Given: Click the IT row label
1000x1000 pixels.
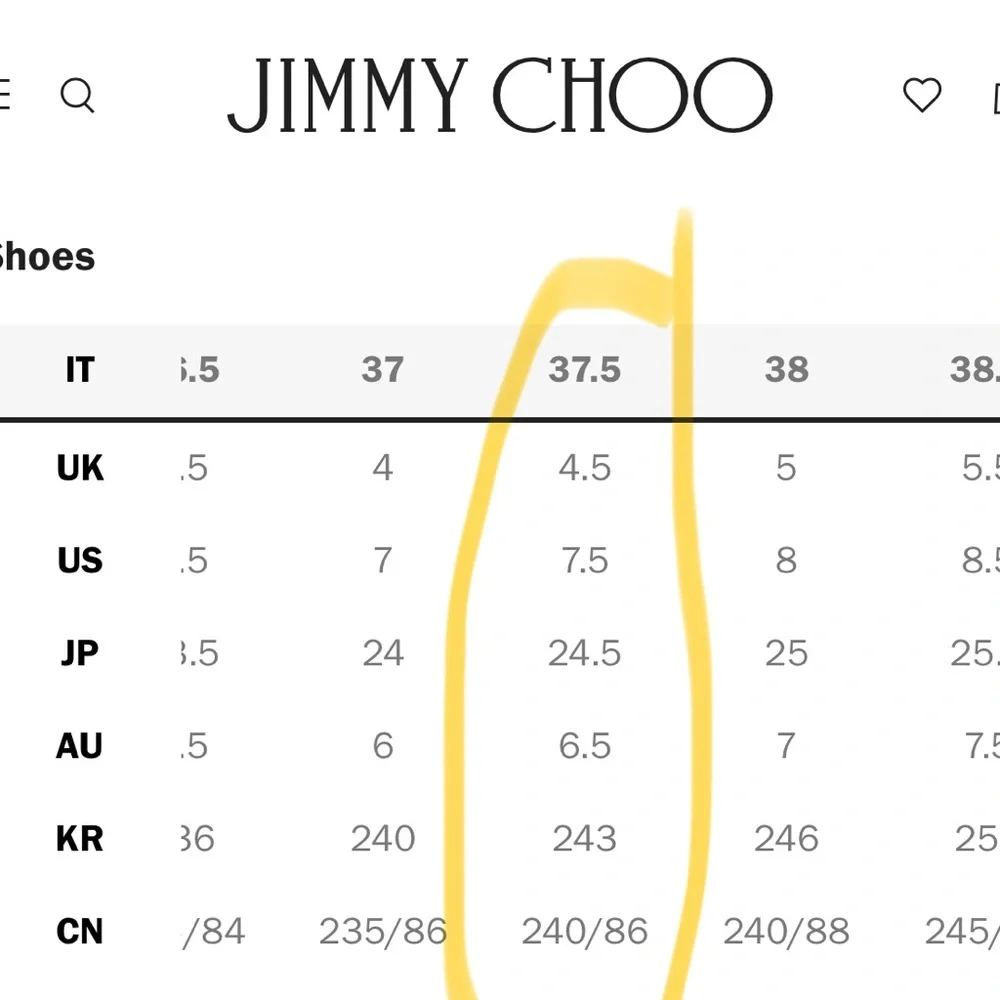Looking at the screenshot, I should [80, 370].
